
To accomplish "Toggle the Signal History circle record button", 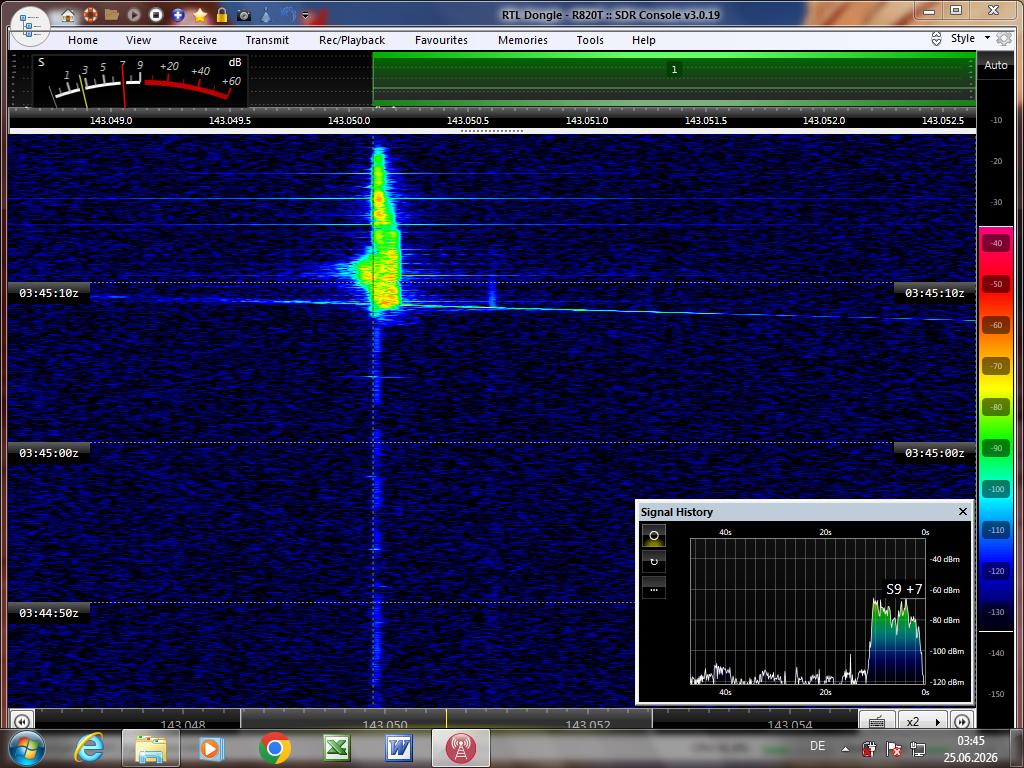I will click(x=654, y=536).
